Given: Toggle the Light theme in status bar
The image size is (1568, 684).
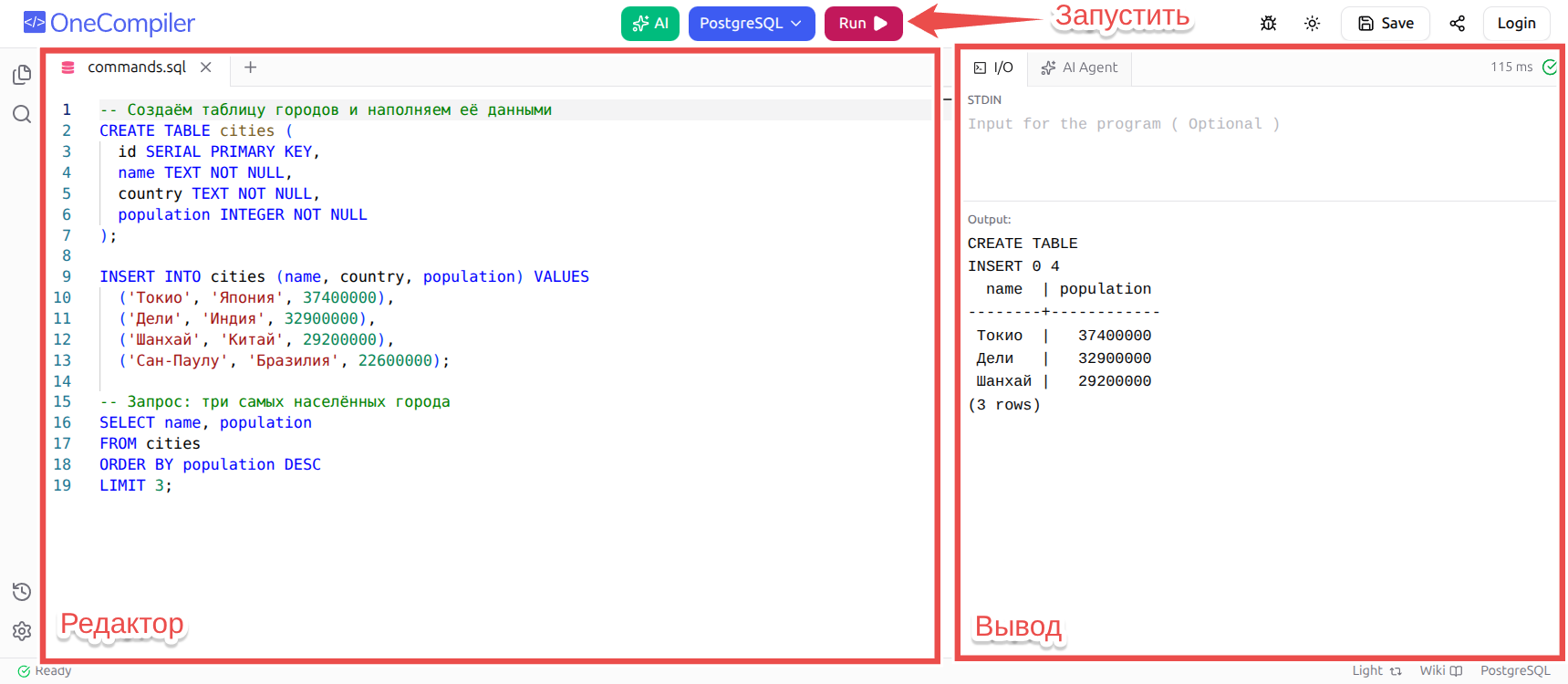Looking at the screenshot, I should pyautogui.click(x=1376, y=670).
